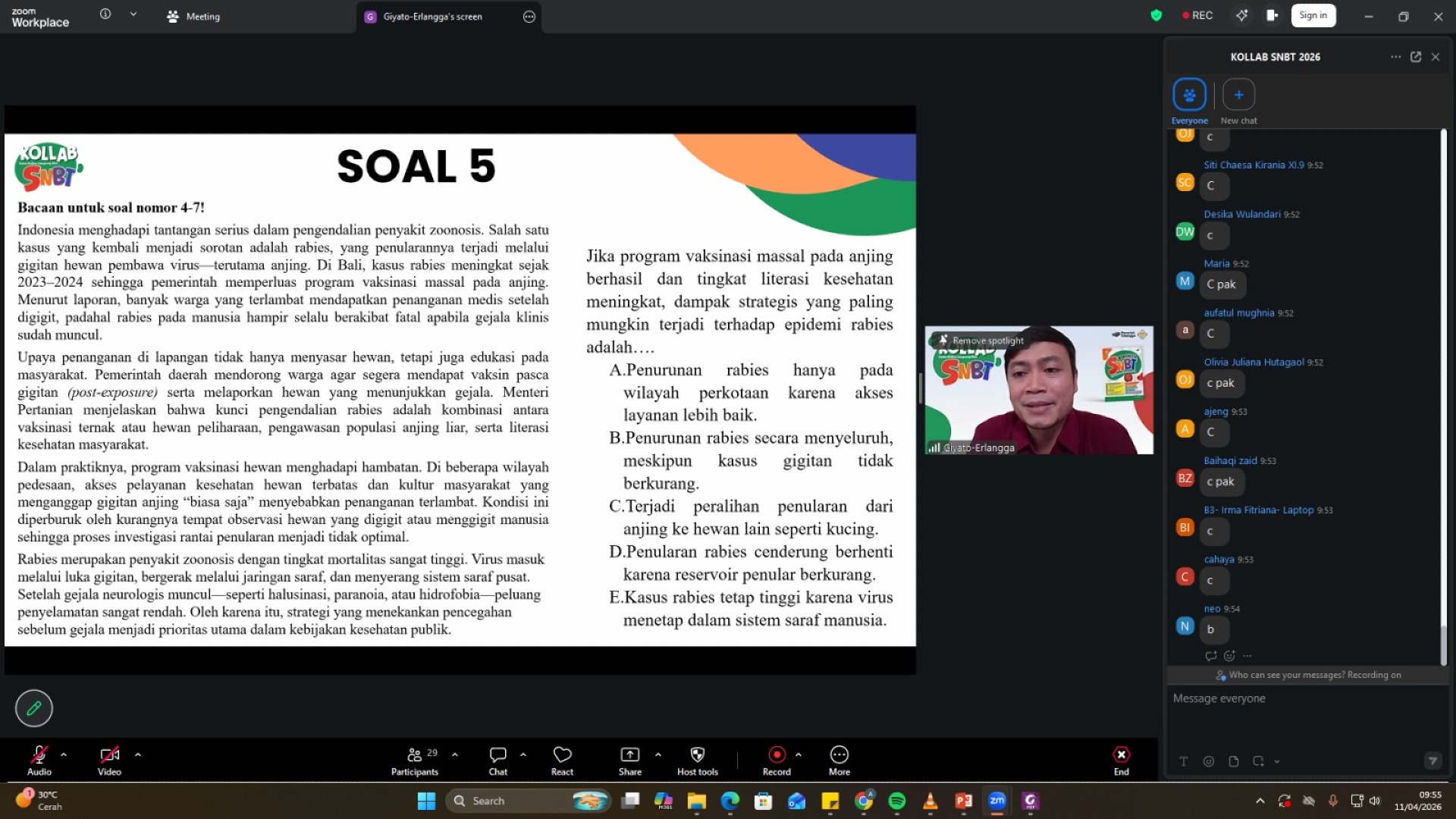Select the annotation pencil tool
The image size is (1456, 819).
pyautogui.click(x=33, y=708)
